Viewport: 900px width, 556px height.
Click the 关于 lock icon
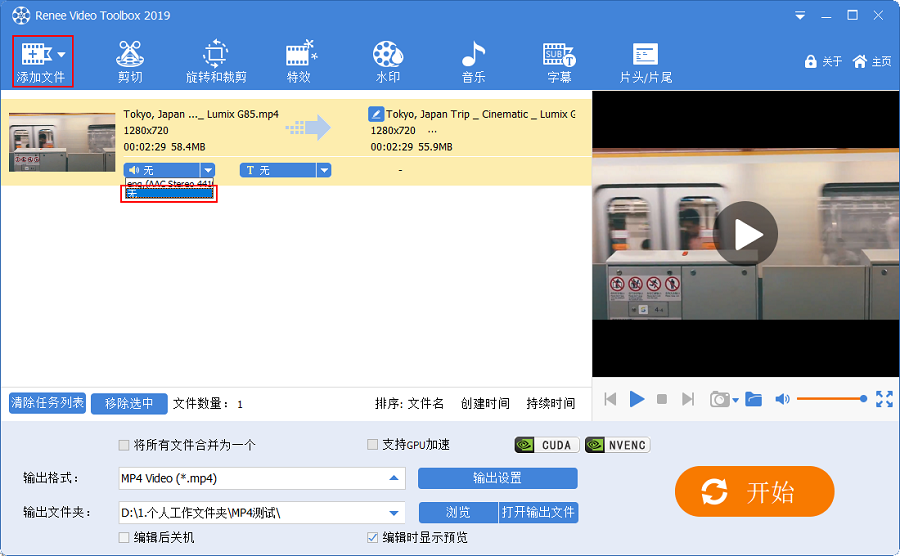click(x=810, y=61)
